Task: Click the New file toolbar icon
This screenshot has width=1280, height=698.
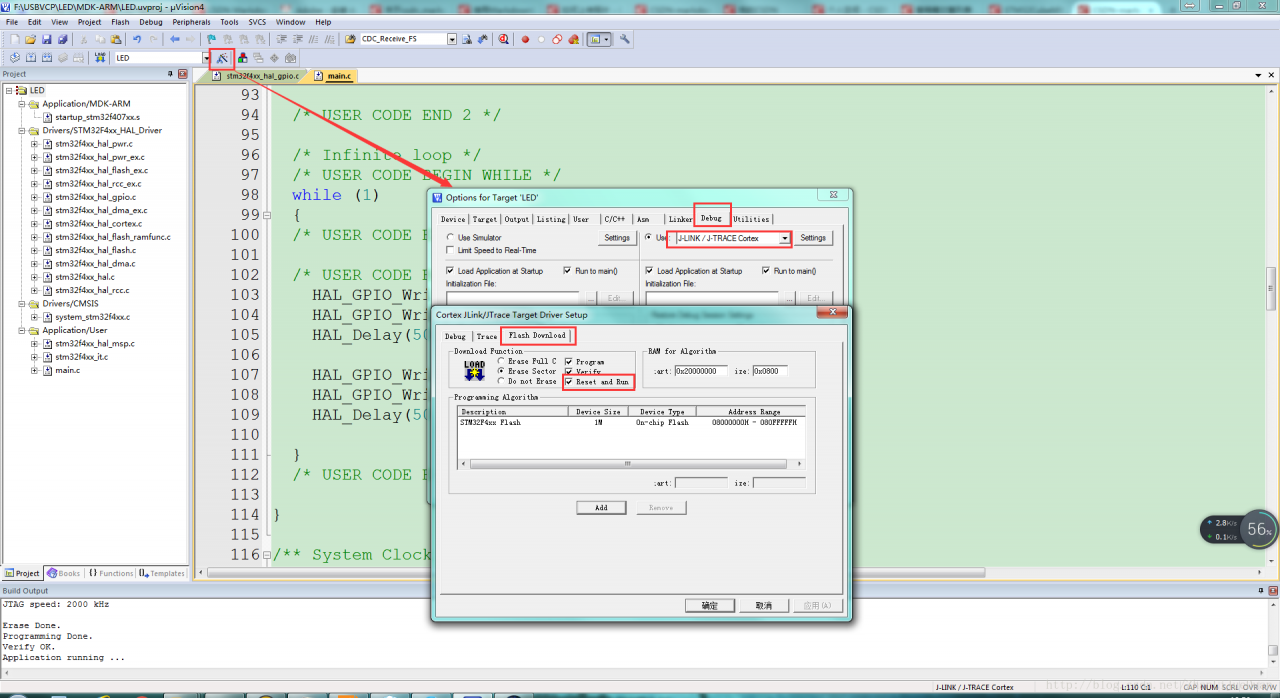Action: tap(15, 39)
